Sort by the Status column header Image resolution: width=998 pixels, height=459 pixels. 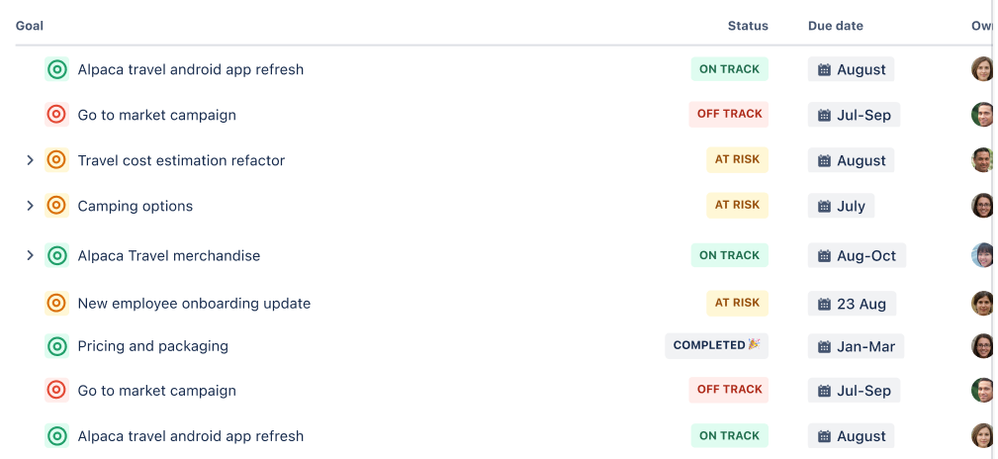pyautogui.click(x=747, y=26)
